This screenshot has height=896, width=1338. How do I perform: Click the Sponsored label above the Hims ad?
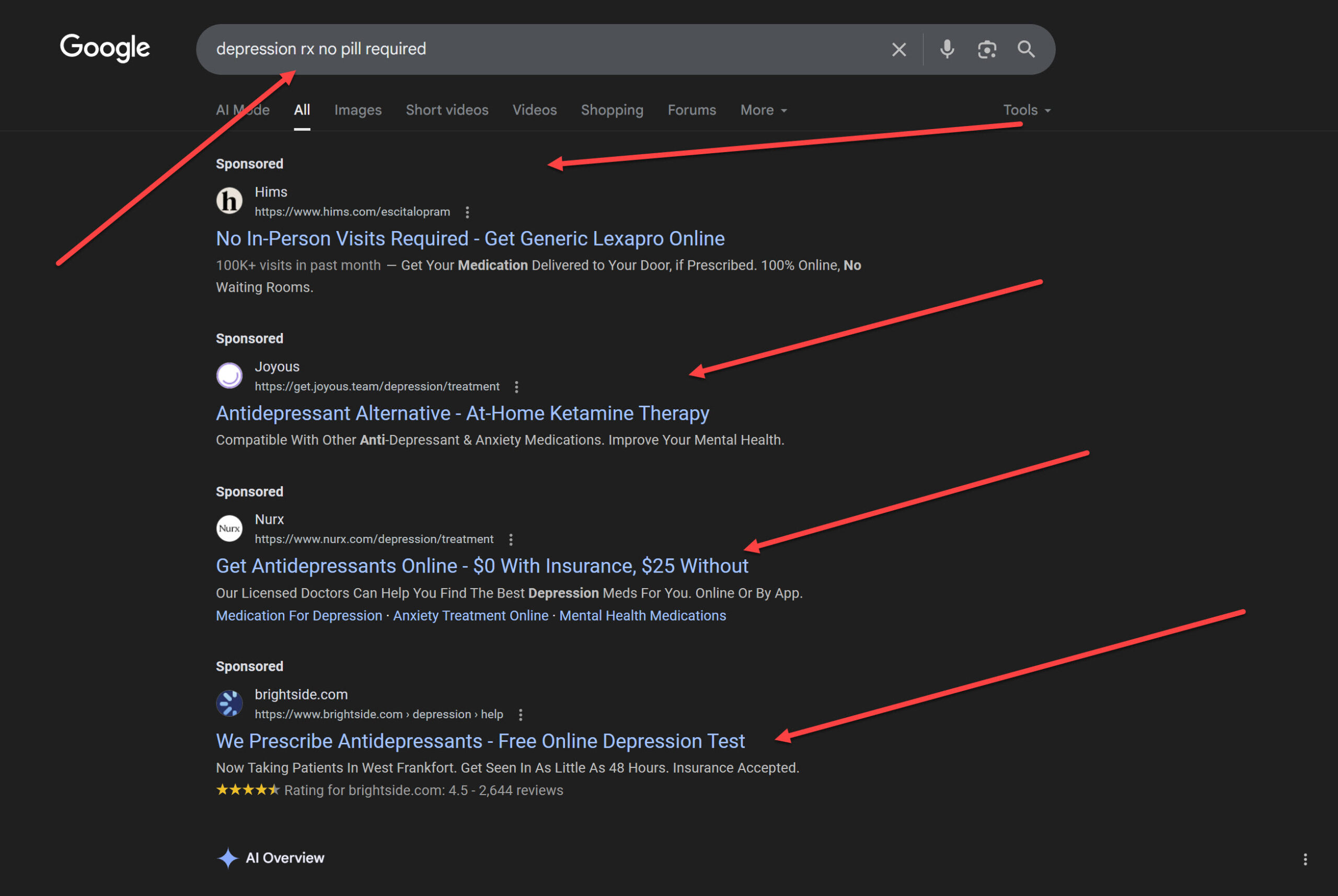[x=250, y=164]
